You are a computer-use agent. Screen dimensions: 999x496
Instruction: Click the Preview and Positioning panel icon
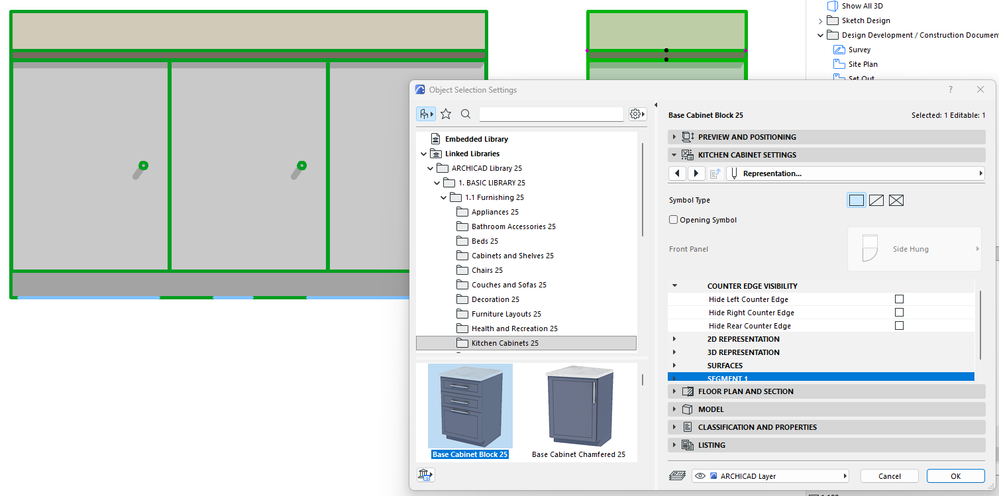(687, 137)
